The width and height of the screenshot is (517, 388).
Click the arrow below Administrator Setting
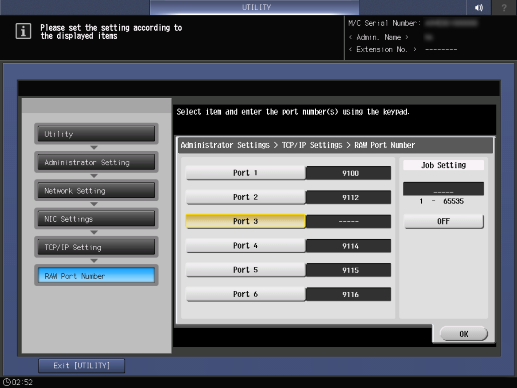(94, 176)
